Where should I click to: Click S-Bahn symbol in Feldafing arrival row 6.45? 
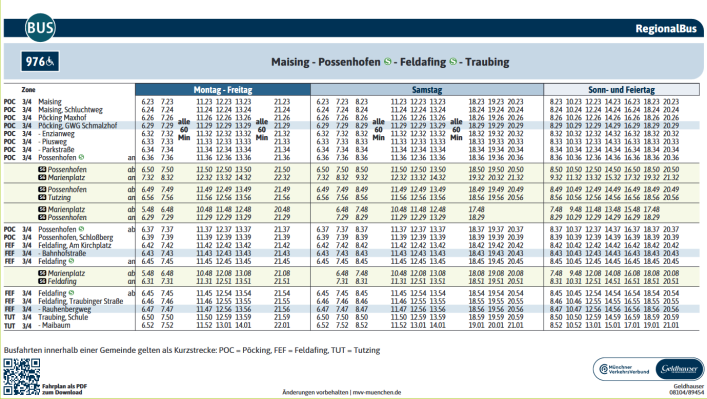point(71,261)
